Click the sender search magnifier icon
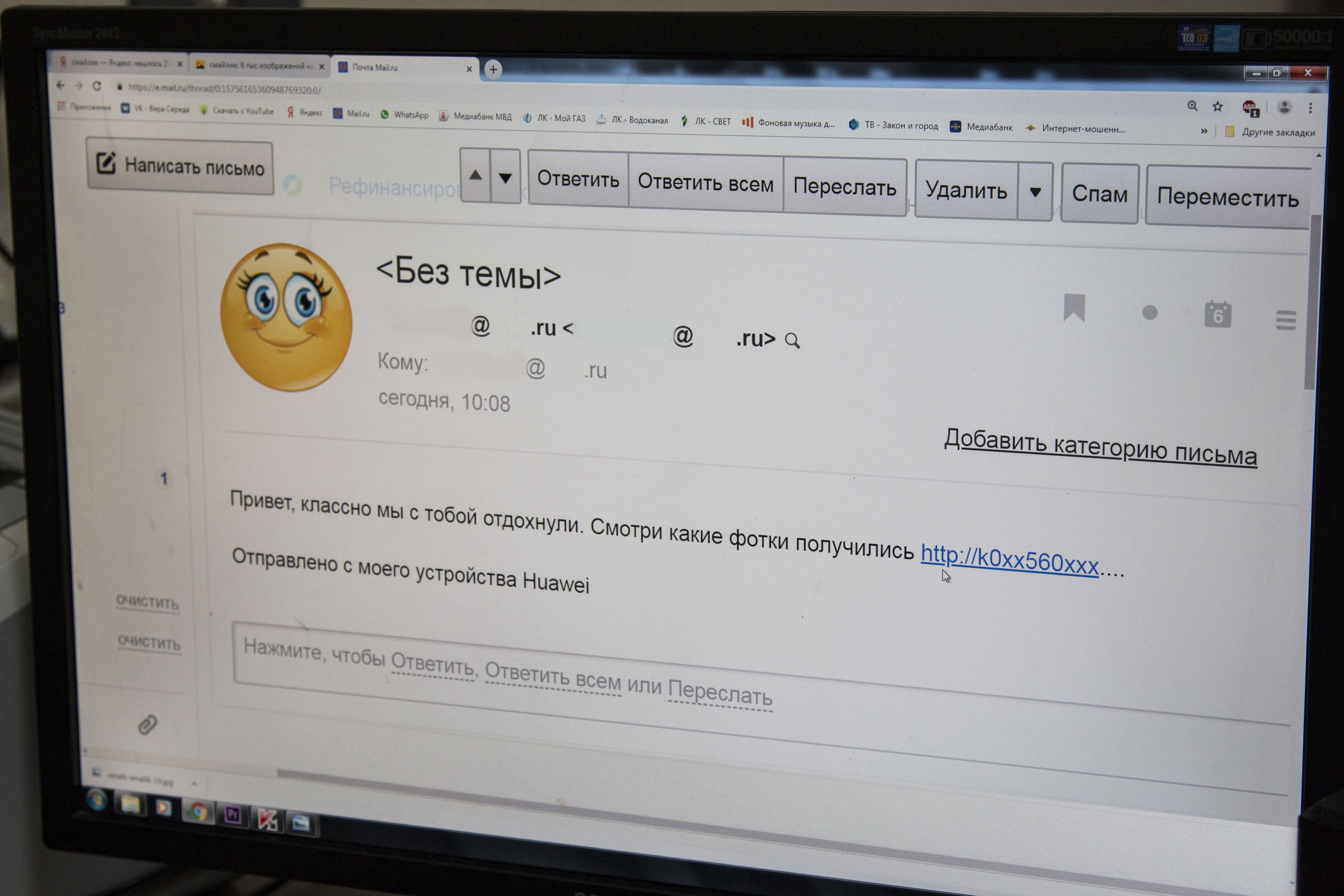 792,341
